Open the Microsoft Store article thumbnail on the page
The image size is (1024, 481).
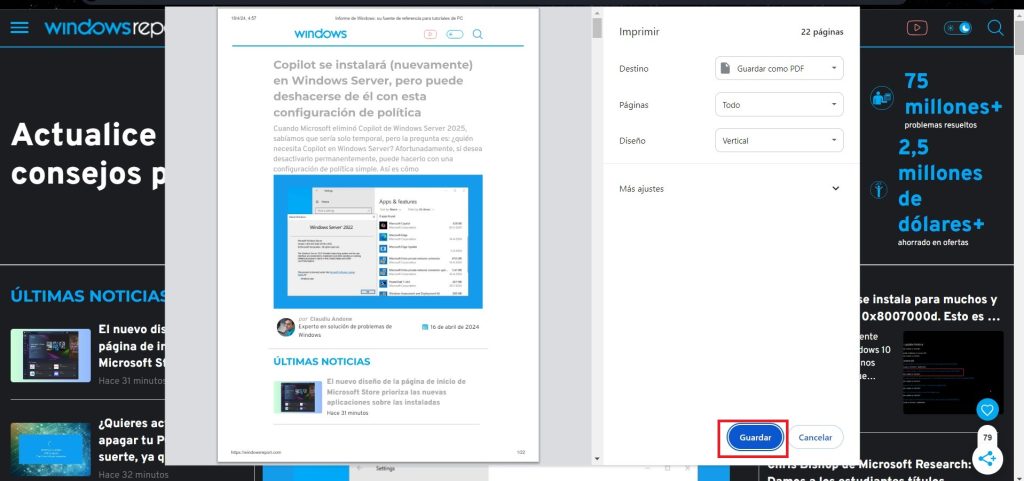point(50,356)
